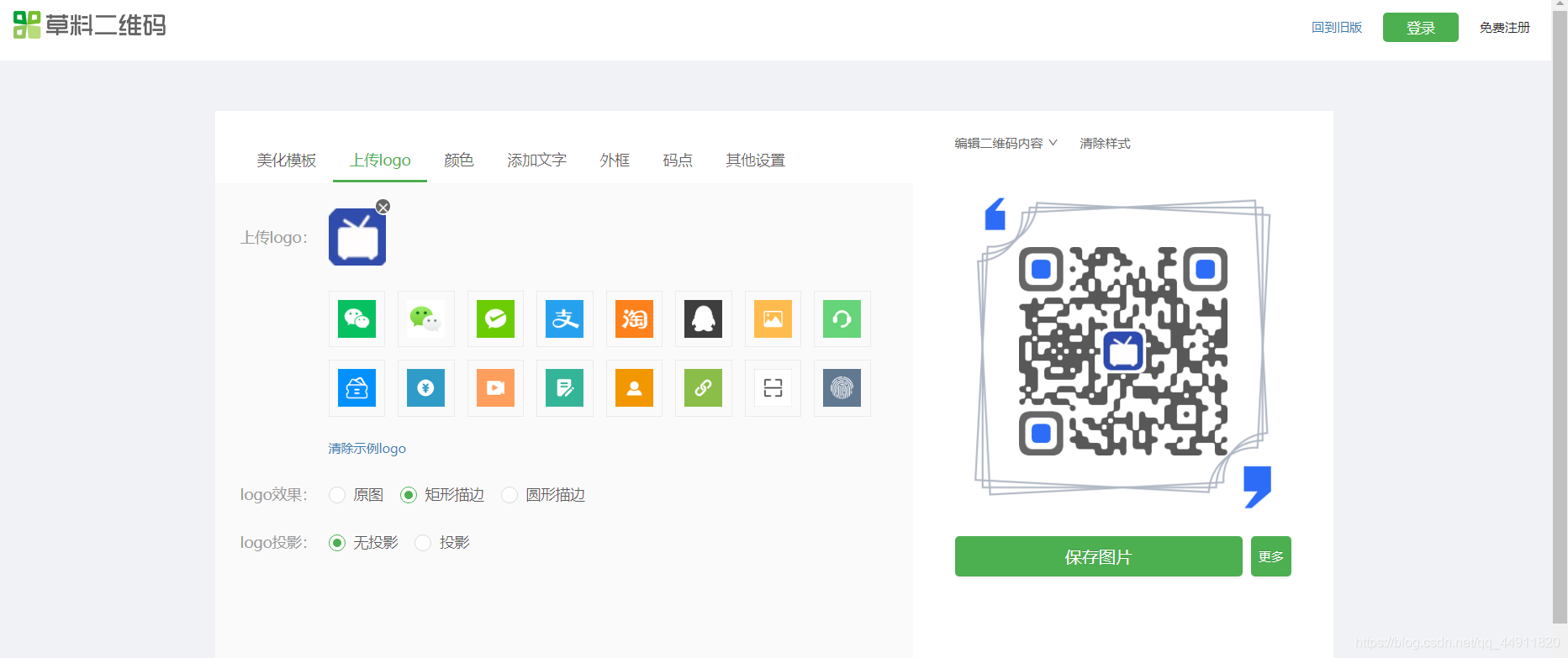Choose the orange person profile logo
This screenshot has width=1568, height=658.
pos(634,388)
